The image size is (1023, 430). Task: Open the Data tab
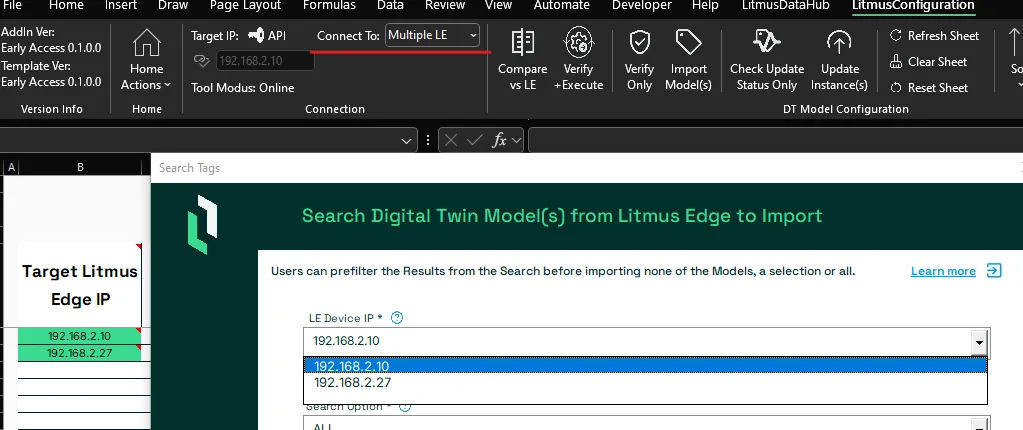(x=390, y=5)
